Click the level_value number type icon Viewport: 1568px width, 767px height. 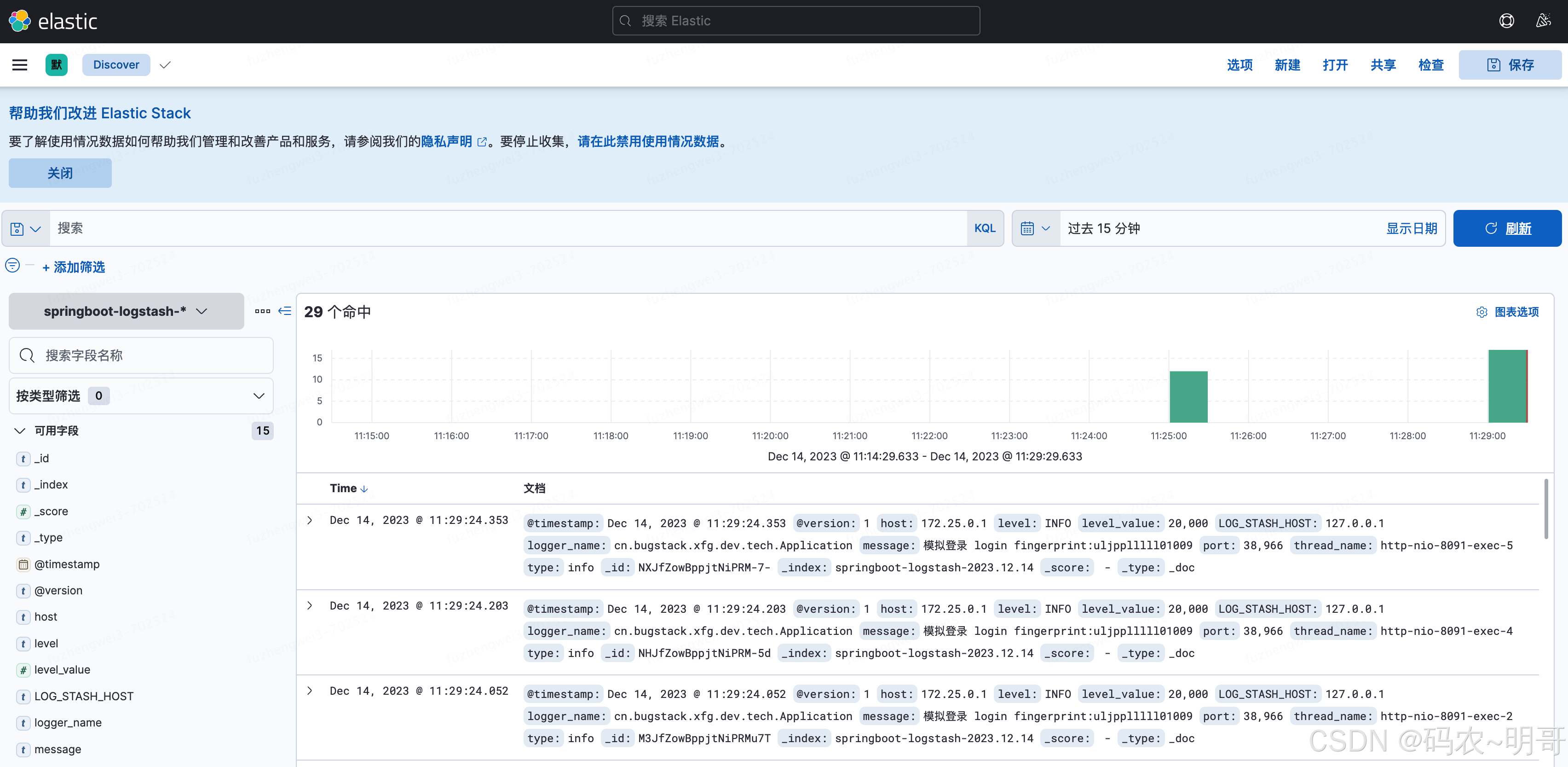[x=23, y=670]
